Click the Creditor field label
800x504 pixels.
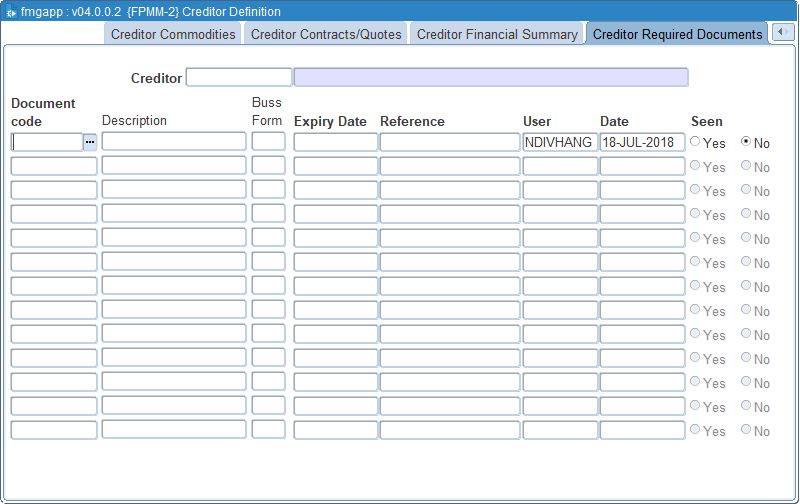click(x=156, y=78)
